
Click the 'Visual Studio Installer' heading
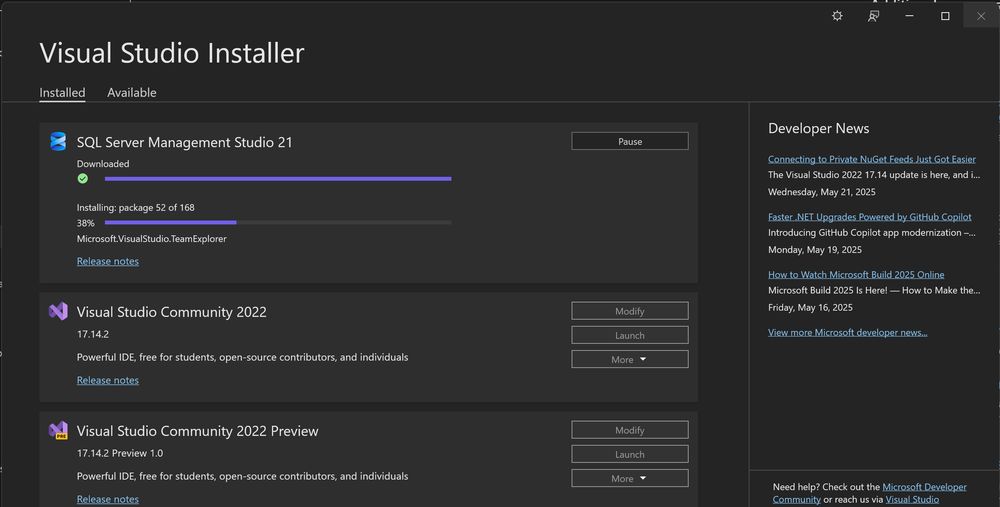172,52
